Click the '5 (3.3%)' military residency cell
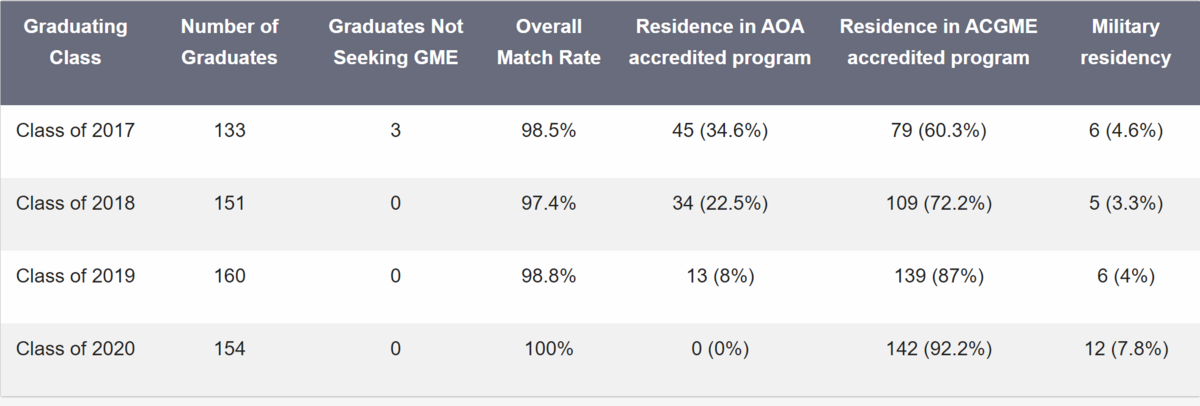 pyautogui.click(x=1131, y=203)
